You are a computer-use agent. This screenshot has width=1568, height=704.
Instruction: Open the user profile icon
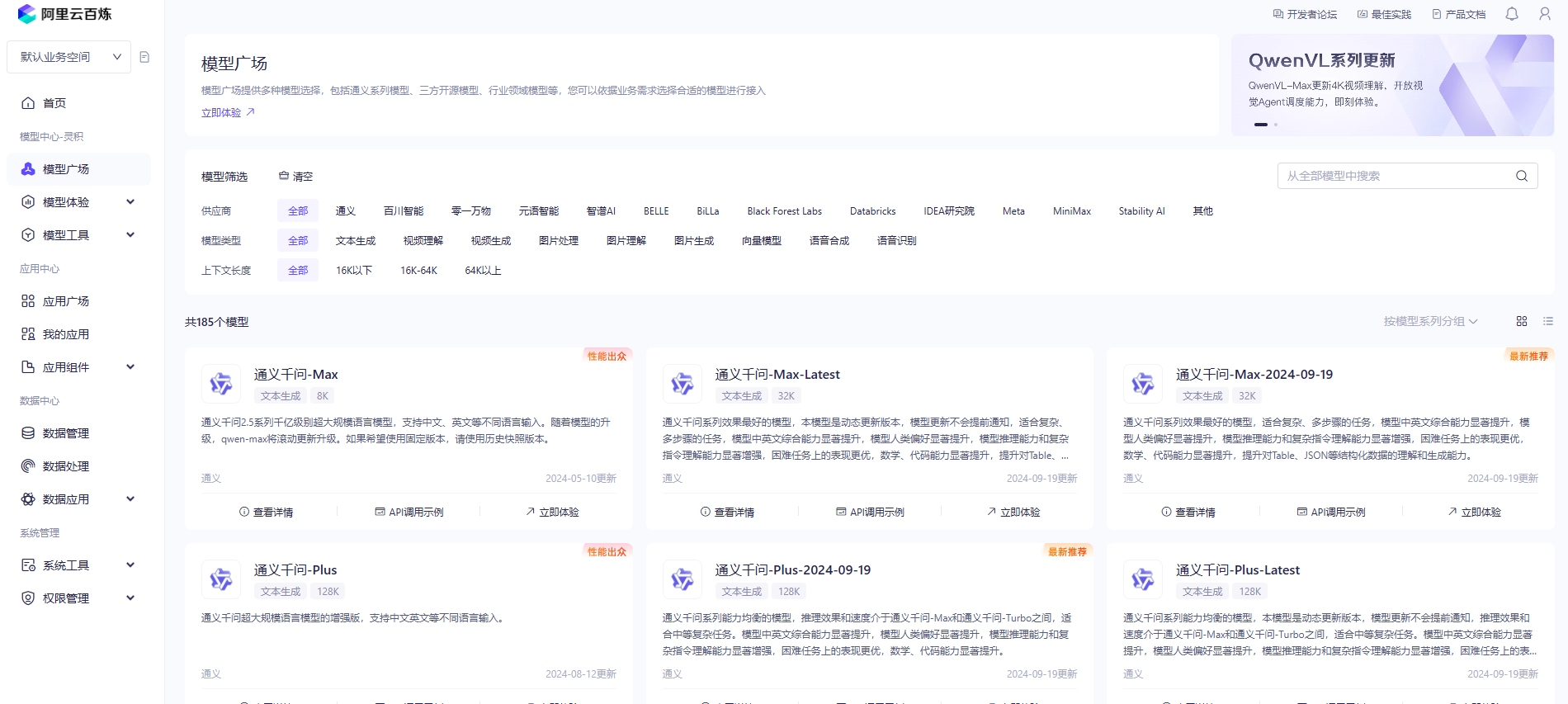pos(1545,14)
